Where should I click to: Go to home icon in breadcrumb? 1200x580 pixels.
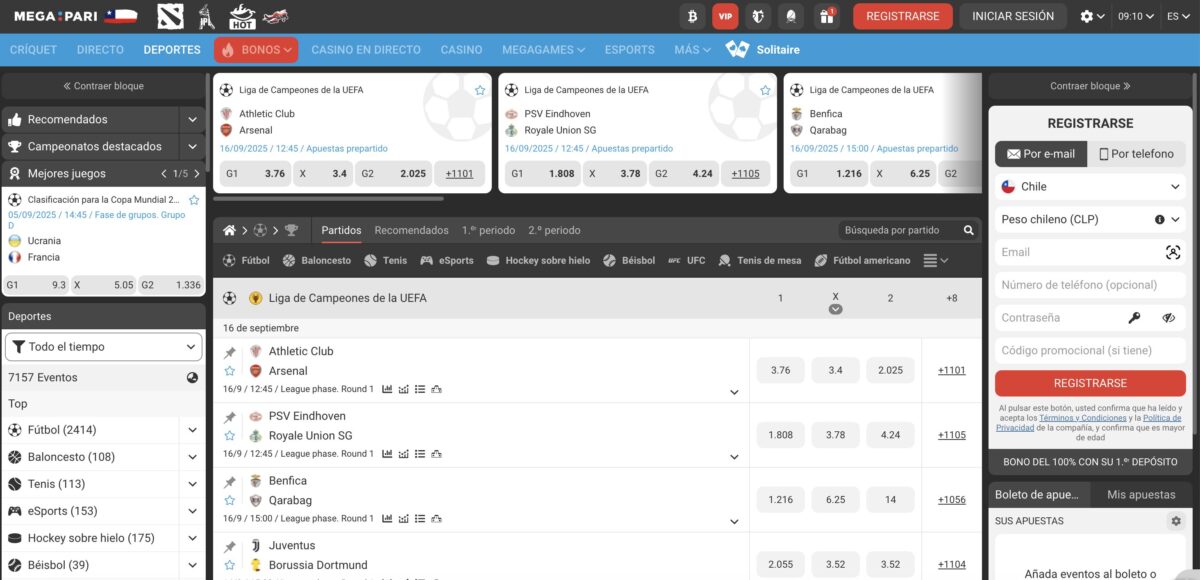point(229,230)
